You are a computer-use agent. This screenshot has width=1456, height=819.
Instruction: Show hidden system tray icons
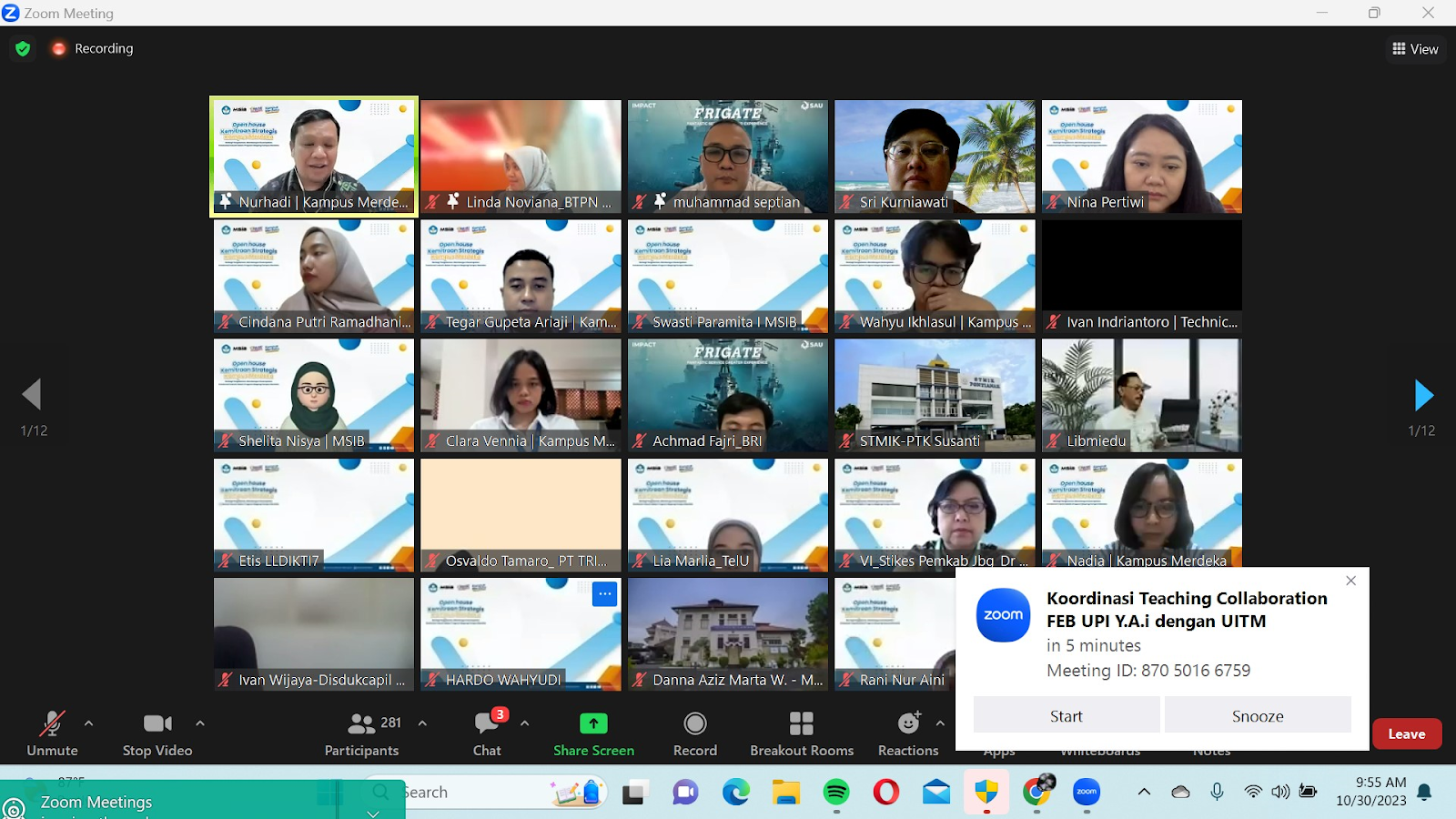point(1144,792)
